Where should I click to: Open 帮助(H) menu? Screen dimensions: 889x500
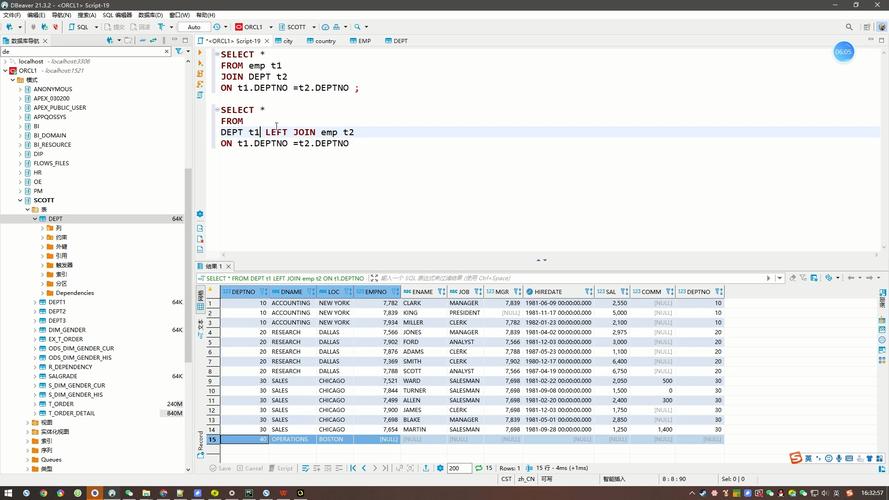point(205,15)
